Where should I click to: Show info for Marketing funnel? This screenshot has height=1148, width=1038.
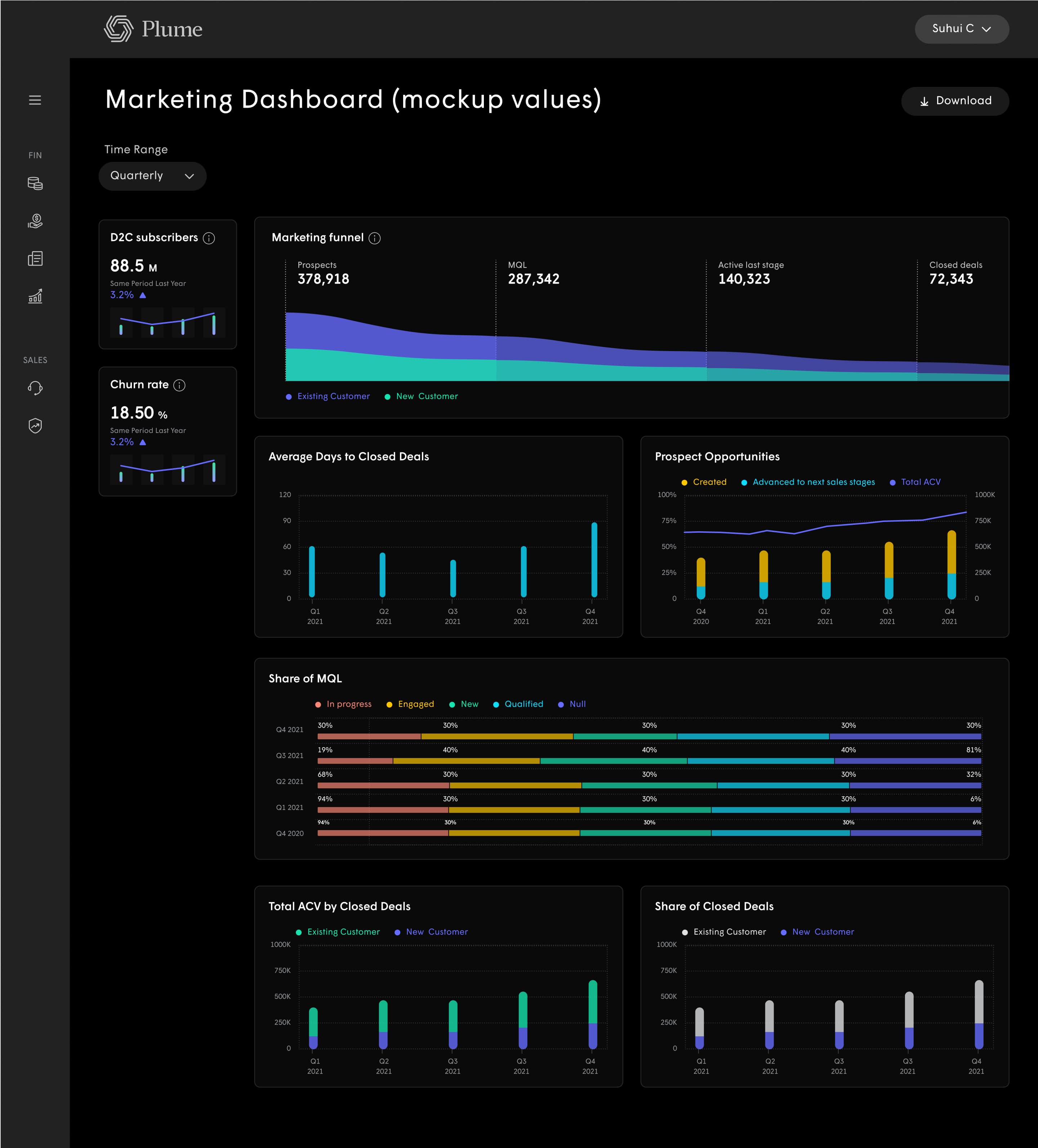point(374,238)
